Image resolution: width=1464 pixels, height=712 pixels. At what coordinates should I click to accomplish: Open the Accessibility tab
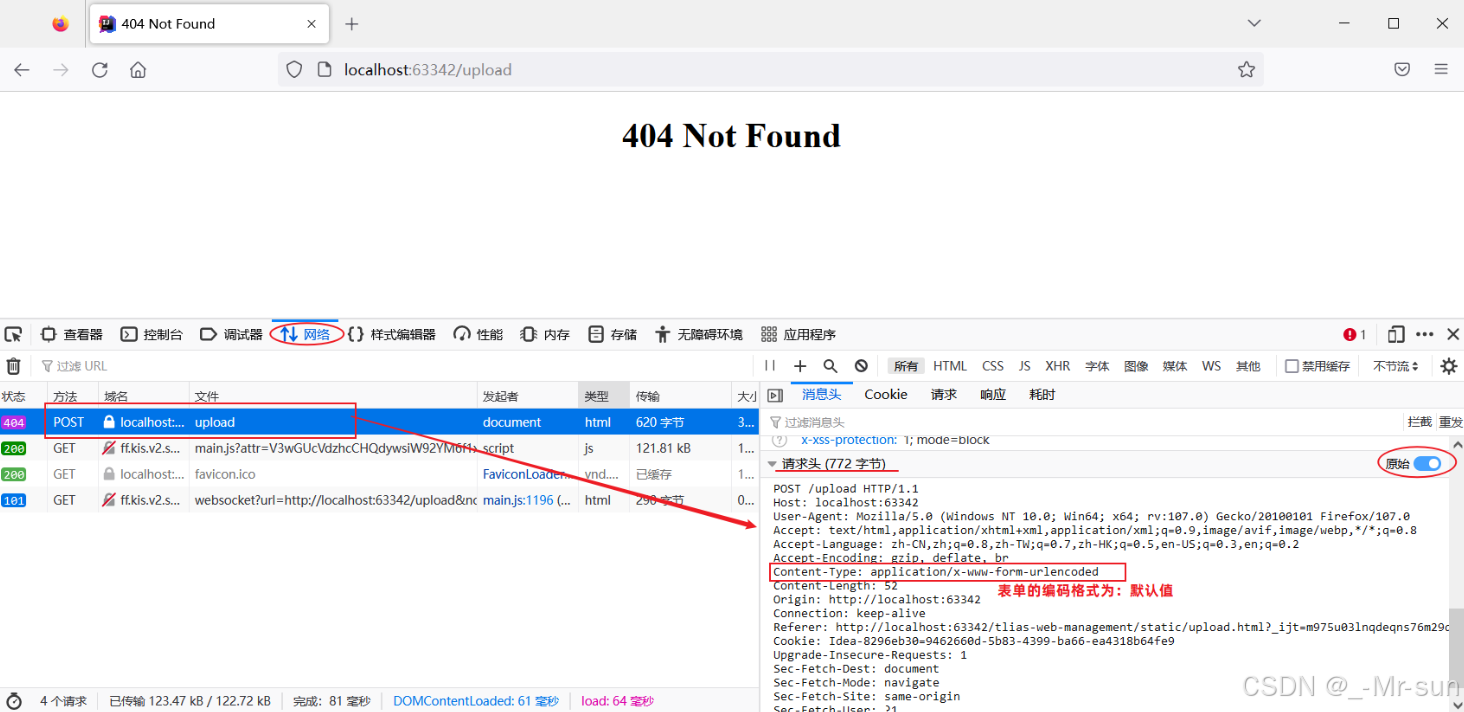tap(699, 334)
